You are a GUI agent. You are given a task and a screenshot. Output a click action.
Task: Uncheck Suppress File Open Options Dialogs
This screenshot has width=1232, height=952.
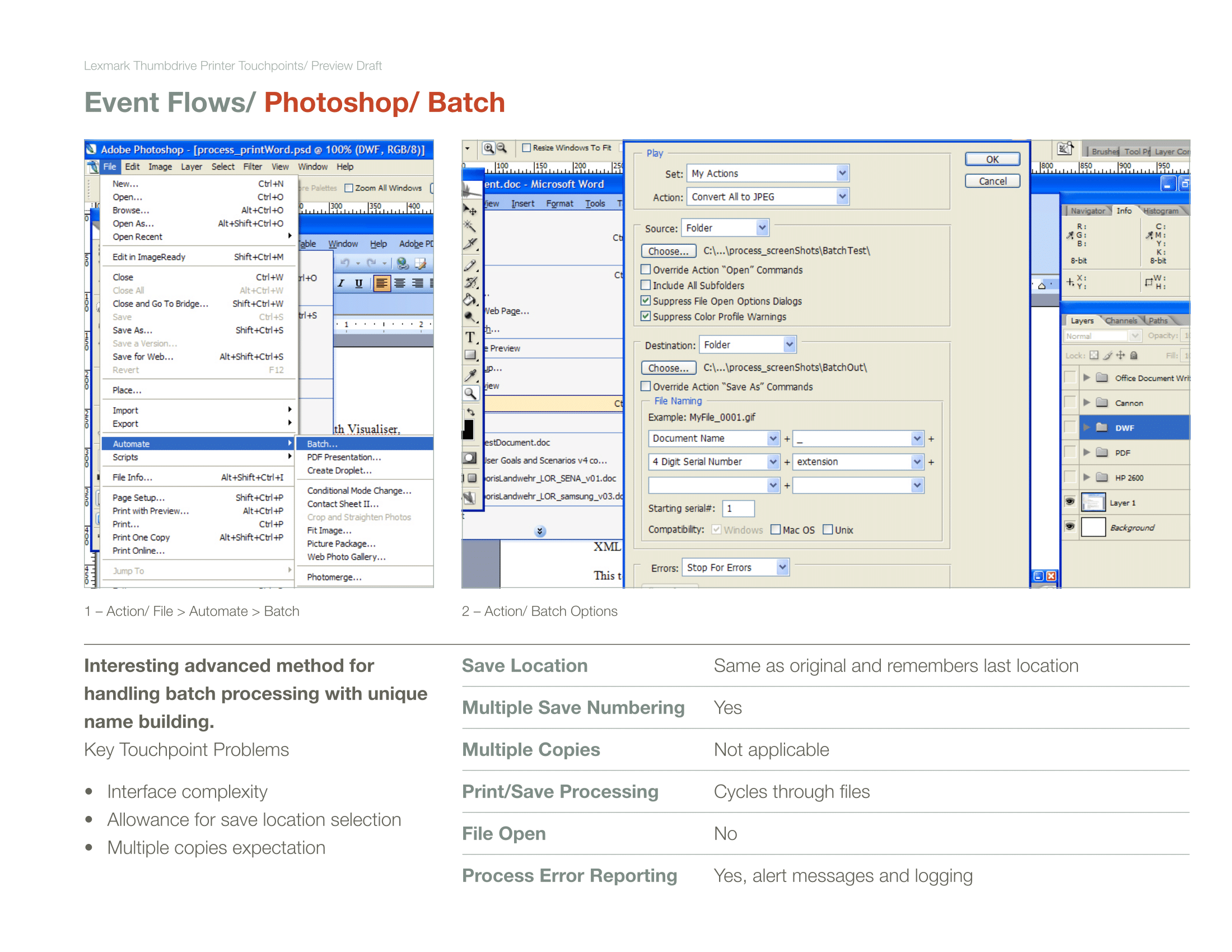point(646,301)
